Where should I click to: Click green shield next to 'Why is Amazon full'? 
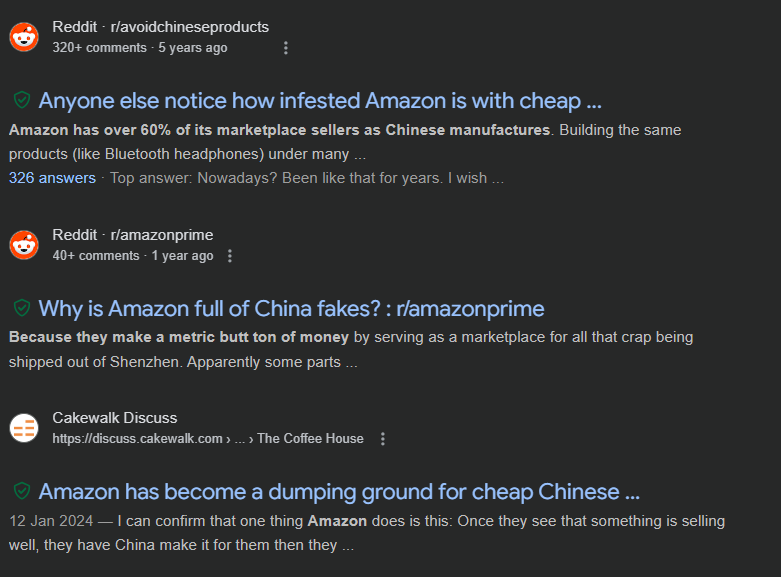21,308
